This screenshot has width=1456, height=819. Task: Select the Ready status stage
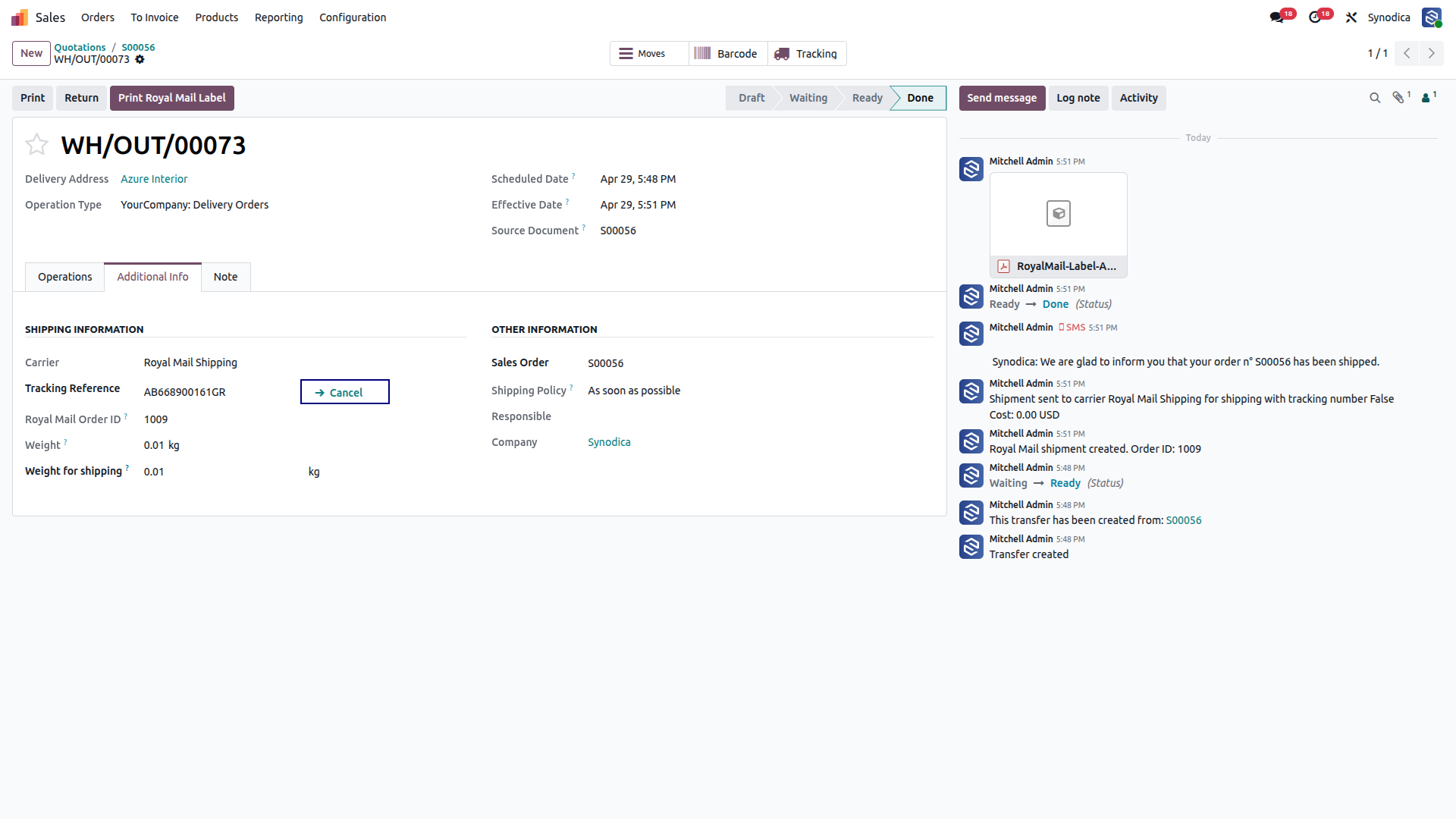867,98
